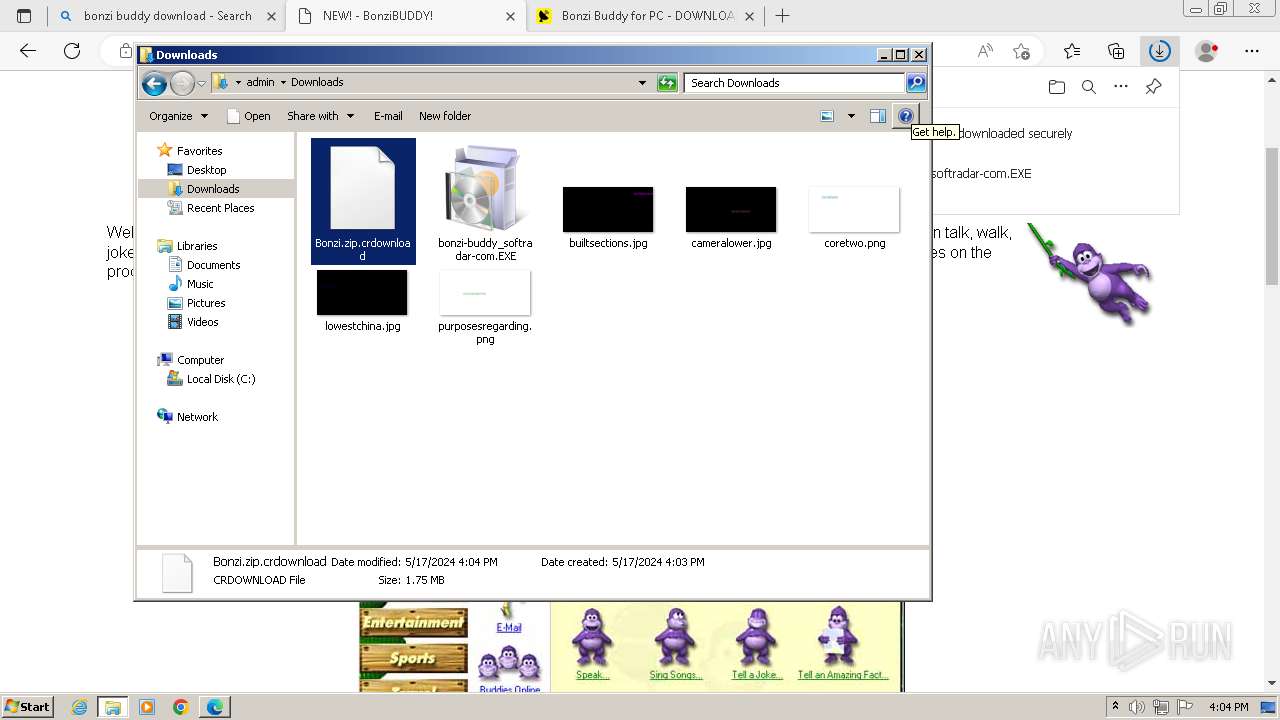The height and width of the screenshot is (720, 1280).
Task: Click the Read aloud icon in Edge
Action: pos(985,51)
